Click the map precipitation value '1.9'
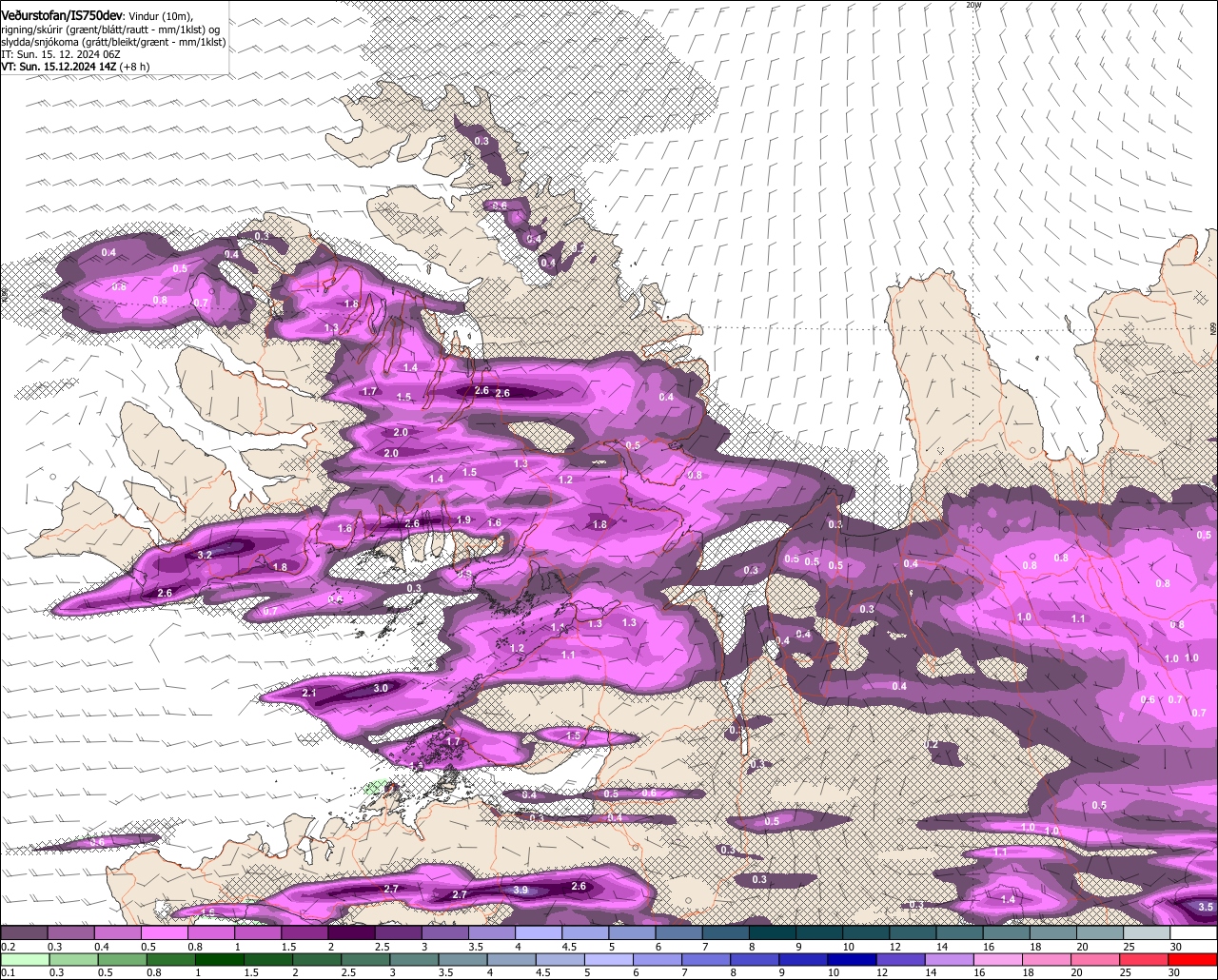 point(464,519)
